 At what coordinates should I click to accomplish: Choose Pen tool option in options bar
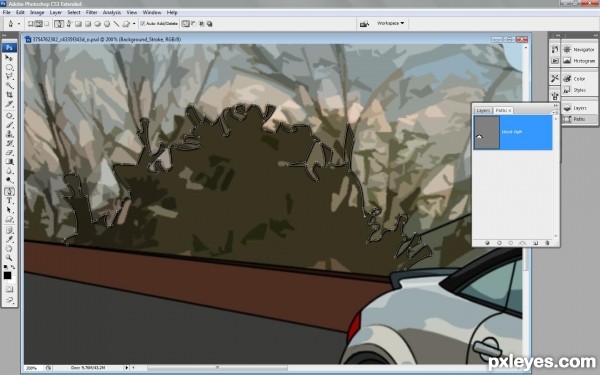click(x=59, y=24)
